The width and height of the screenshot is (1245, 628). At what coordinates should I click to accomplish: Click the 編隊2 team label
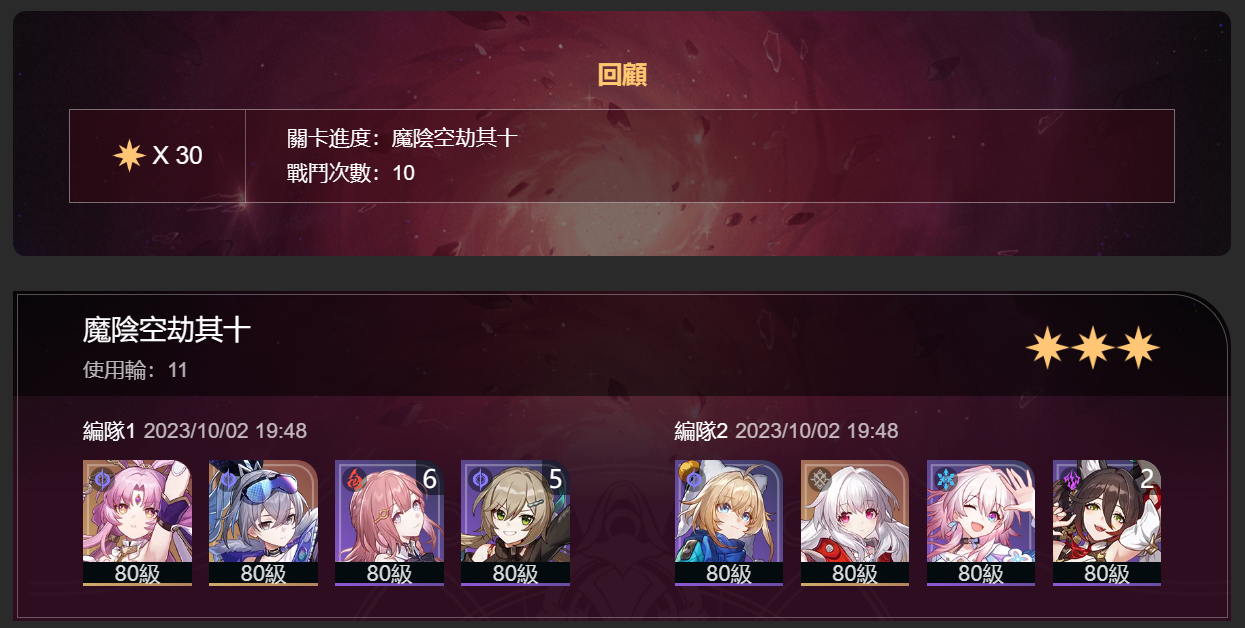tap(701, 431)
